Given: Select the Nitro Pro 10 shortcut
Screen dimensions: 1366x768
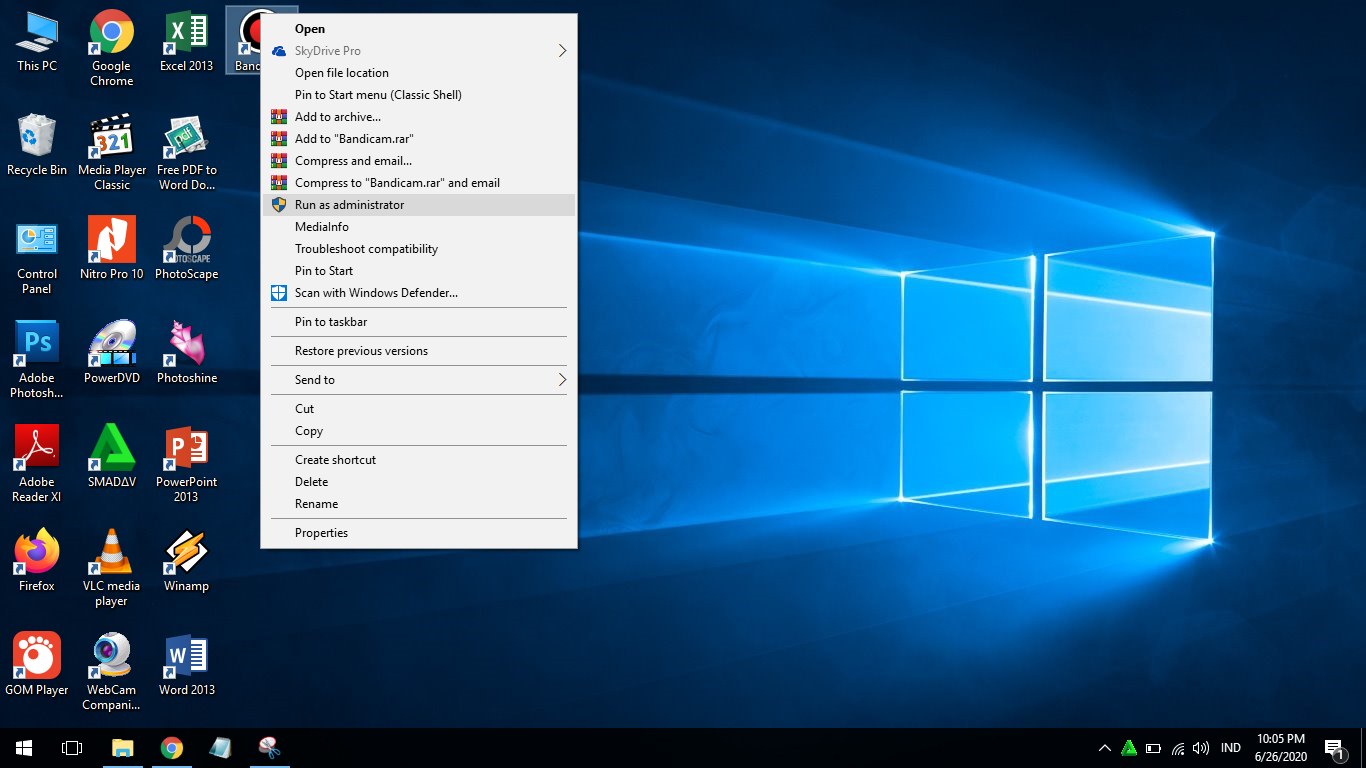Looking at the screenshot, I should 112,250.
